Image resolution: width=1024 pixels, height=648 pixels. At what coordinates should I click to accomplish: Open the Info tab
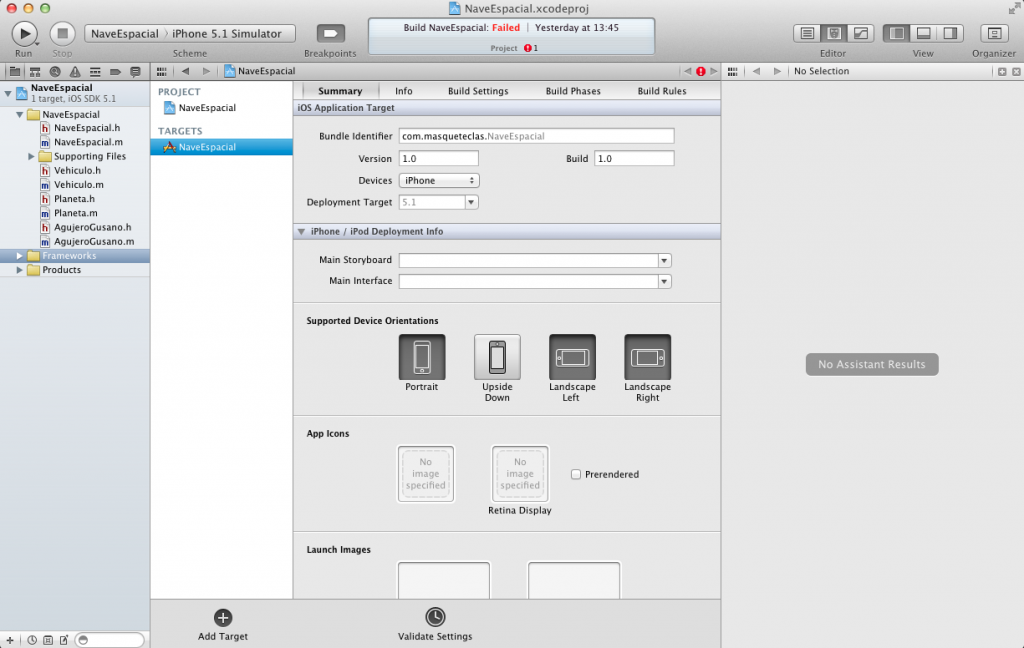tap(404, 91)
